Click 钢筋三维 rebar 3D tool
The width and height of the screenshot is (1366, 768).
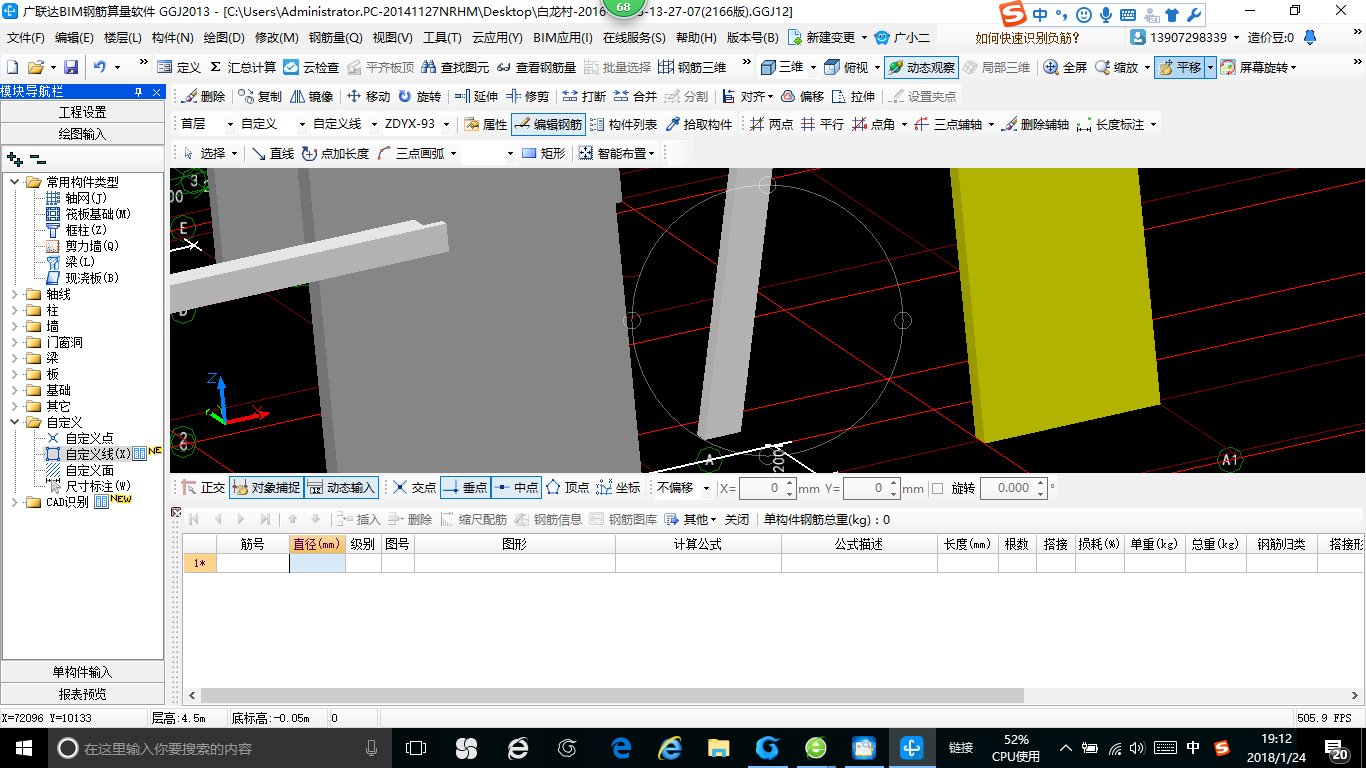[692, 67]
